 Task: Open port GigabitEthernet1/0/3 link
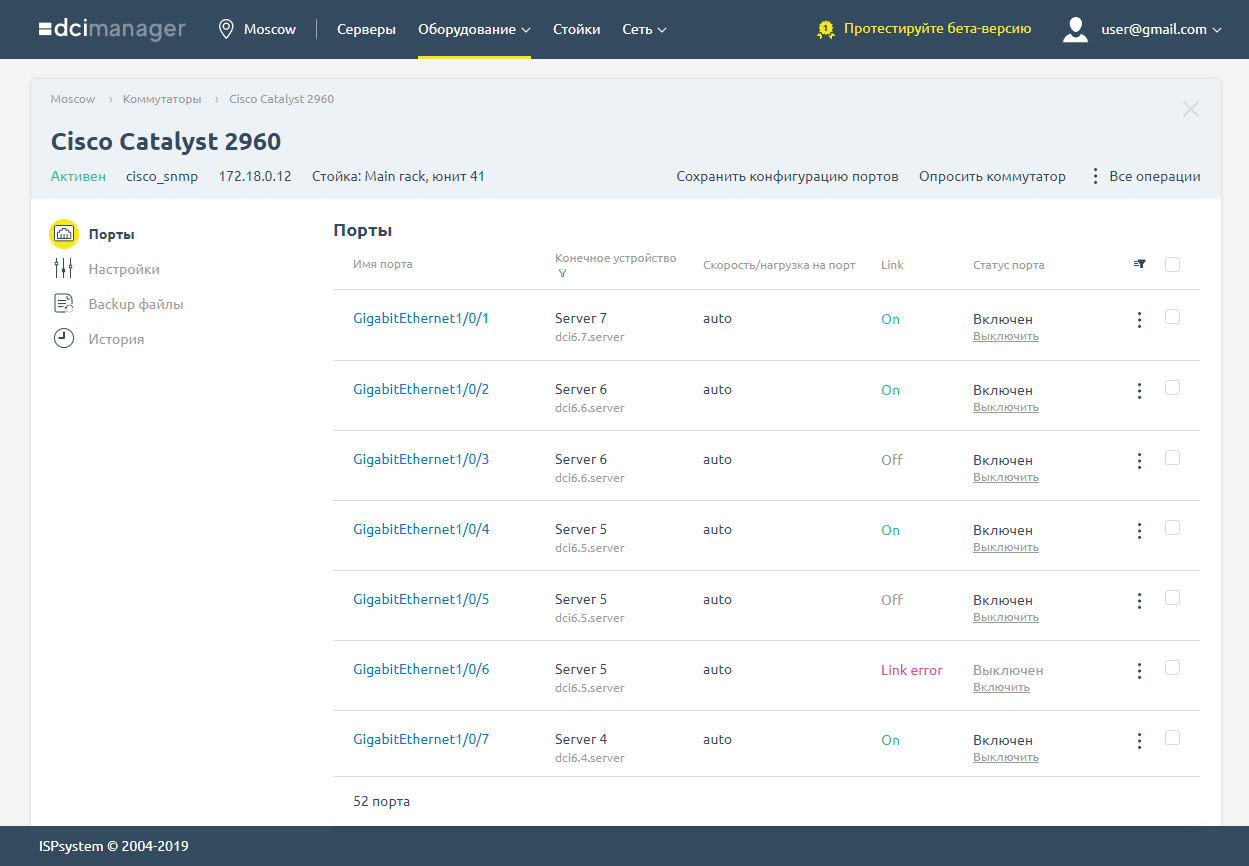(421, 459)
